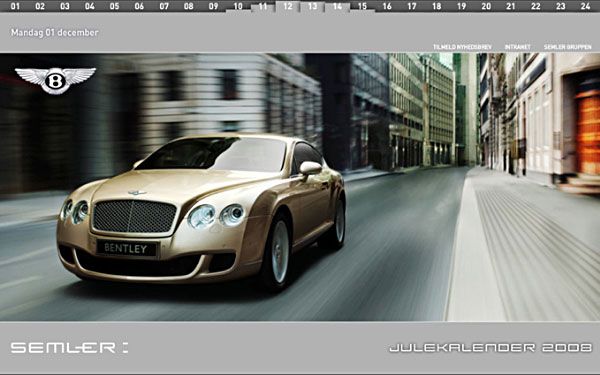This screenshot has width=600, height=375.
Task: Select day 18 in the calendar strip
Action: (437, 6)
